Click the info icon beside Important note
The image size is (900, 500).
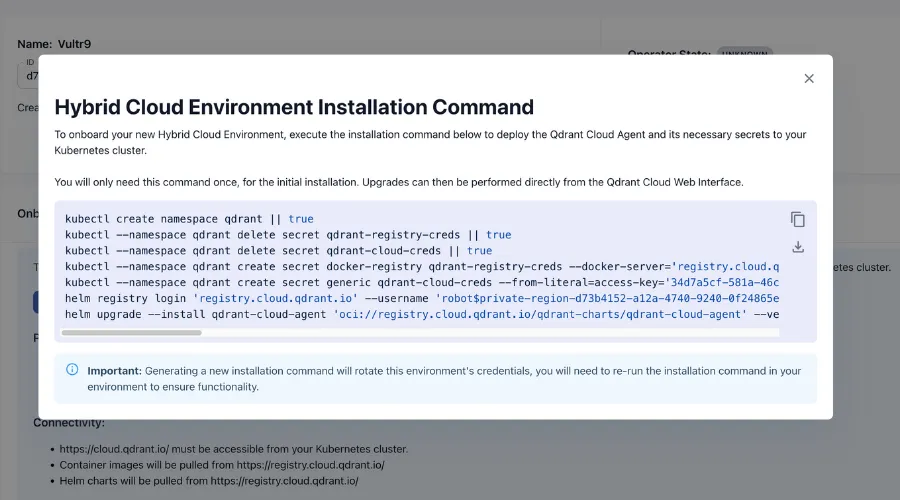(72, 369)
